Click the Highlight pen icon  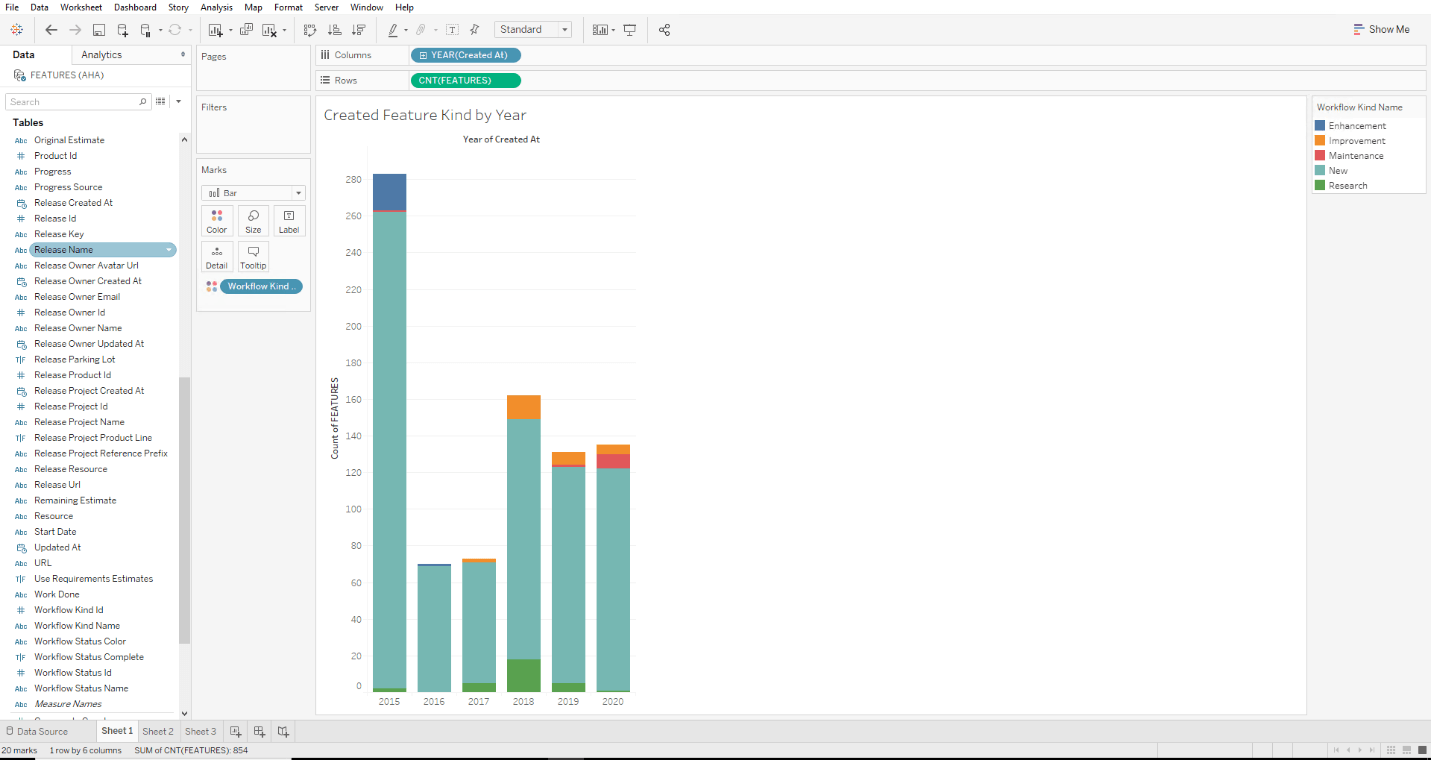pyautogui.click(x=394, y=30)
